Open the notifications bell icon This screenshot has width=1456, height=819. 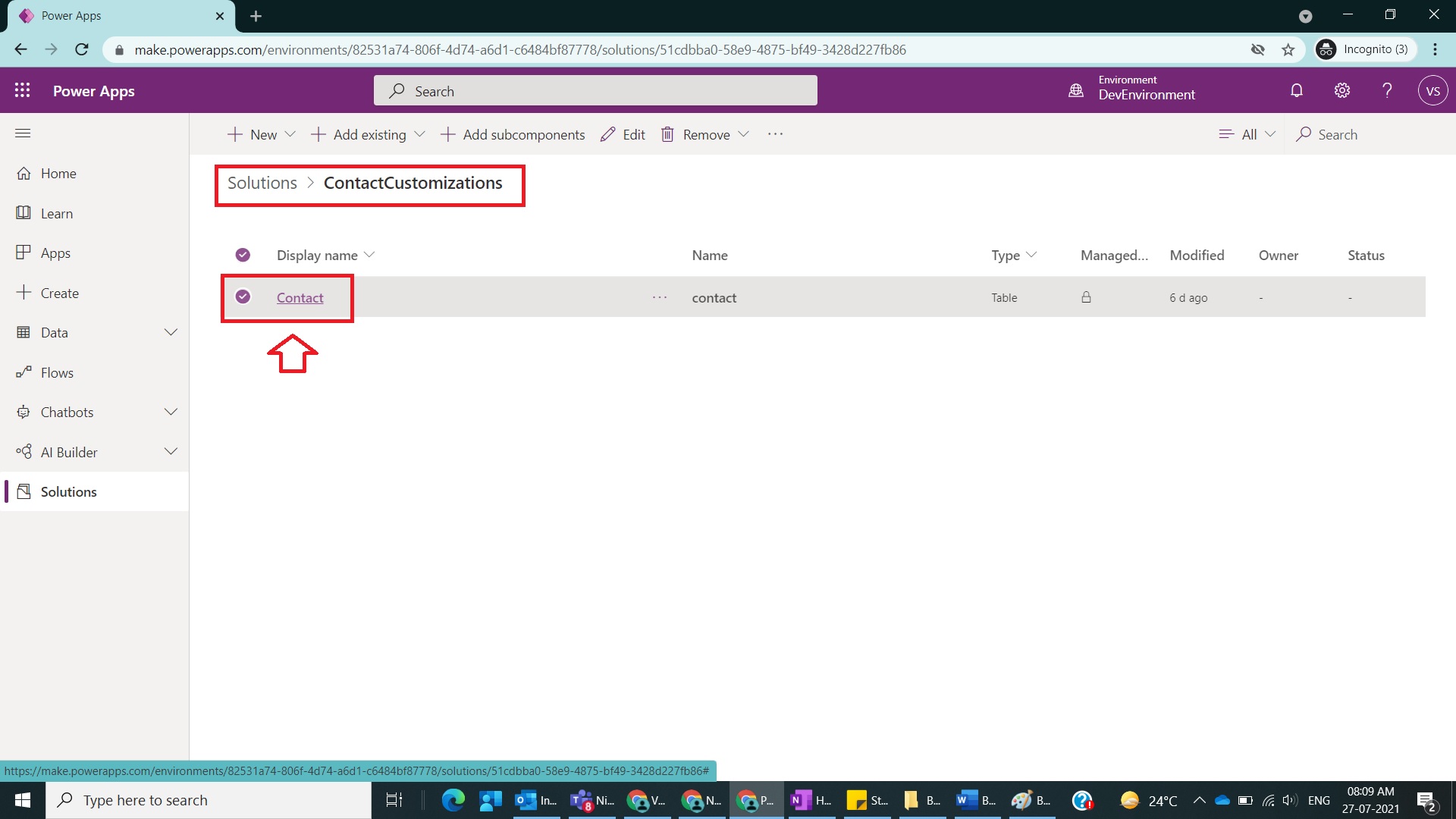(x=1297, y=90)
